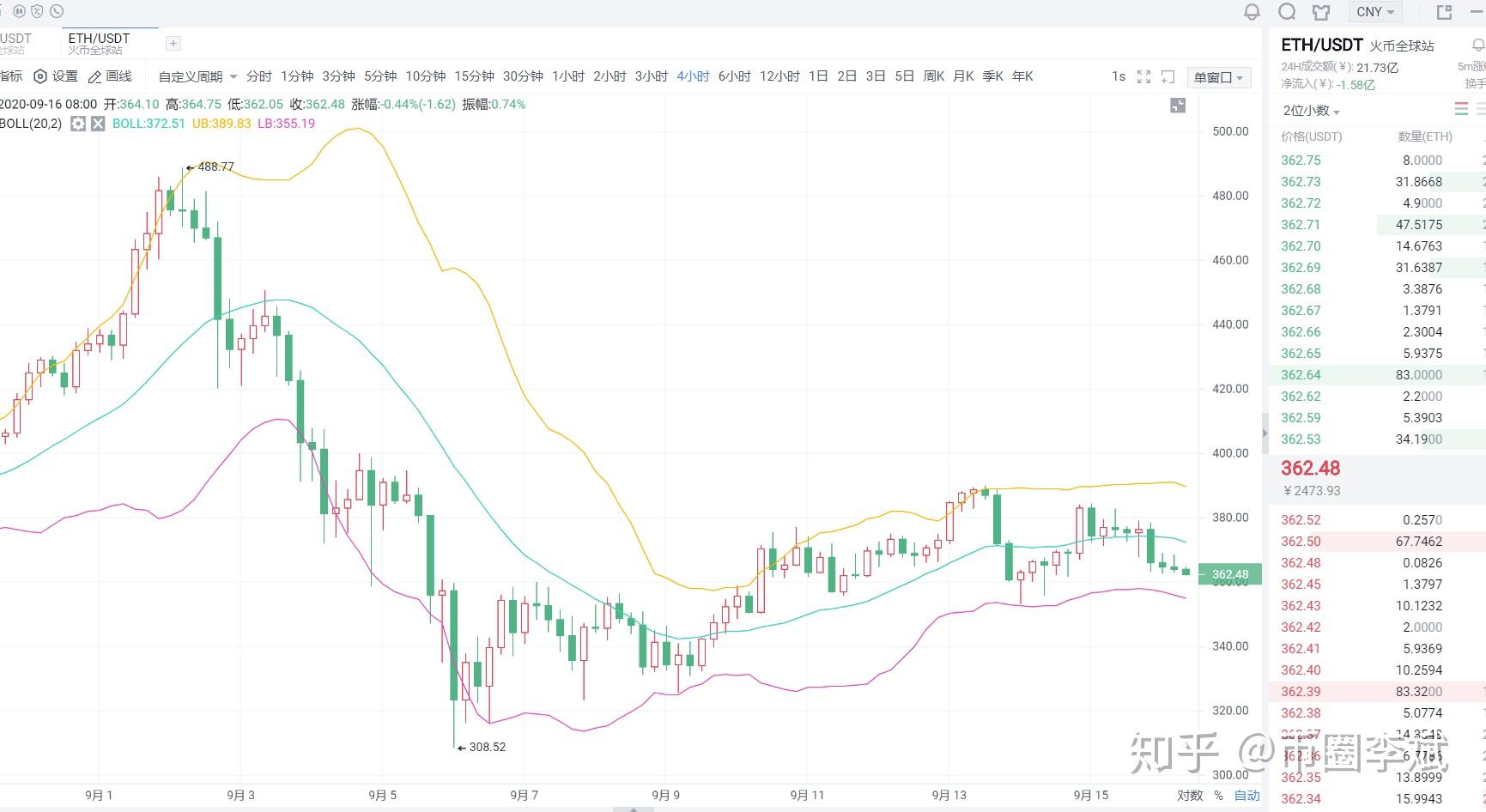
Task: Open BOLL indicator settings via its gear icon
Action: (x=77, y=123)
